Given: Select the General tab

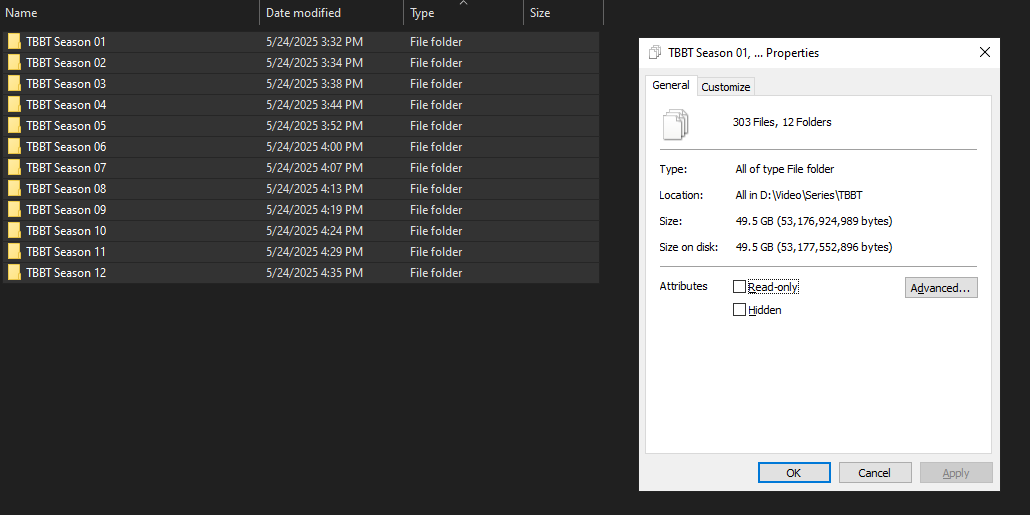Looking at the screenshot, I should (x=671, y=85).
